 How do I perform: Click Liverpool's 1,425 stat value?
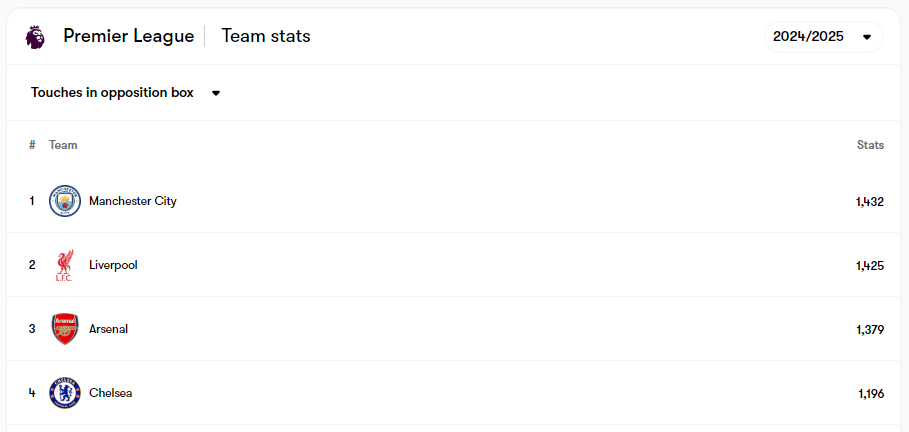tap(869, 265)
